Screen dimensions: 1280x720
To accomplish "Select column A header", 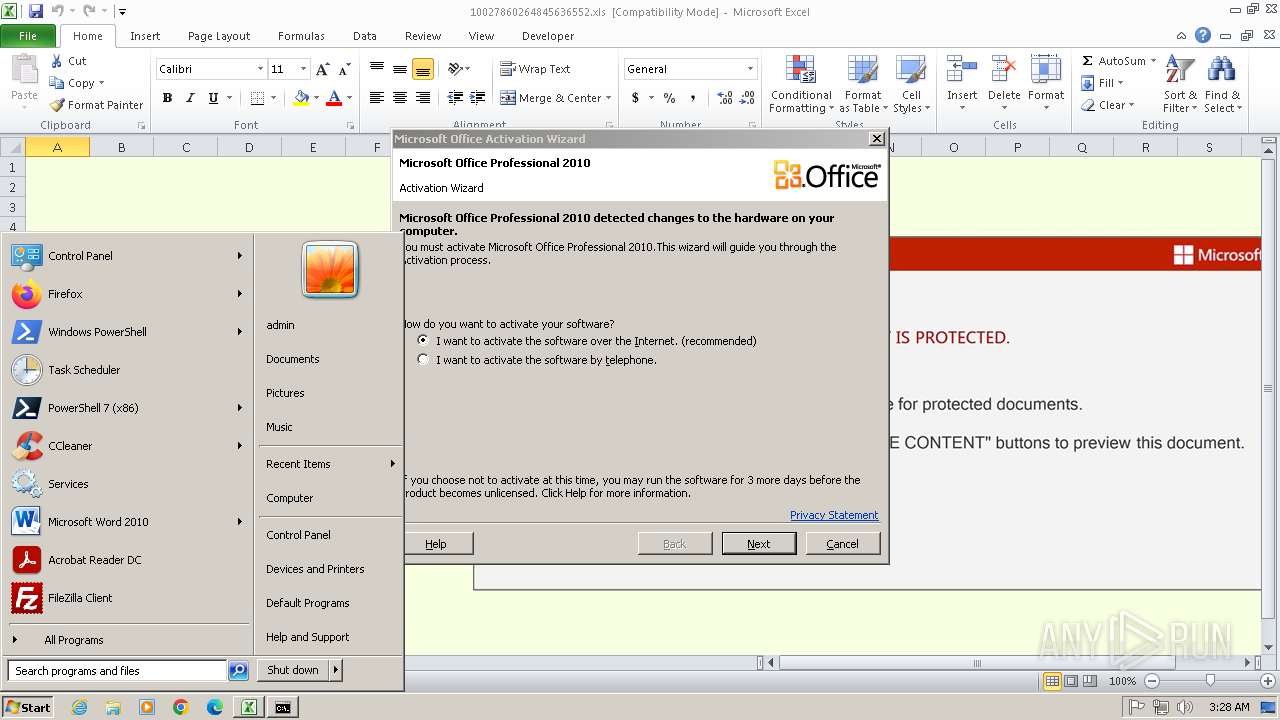I will point(57,147).
